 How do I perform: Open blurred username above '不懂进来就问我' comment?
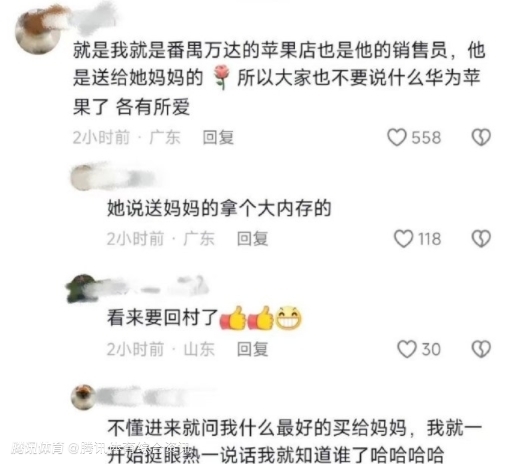[155, 397]
